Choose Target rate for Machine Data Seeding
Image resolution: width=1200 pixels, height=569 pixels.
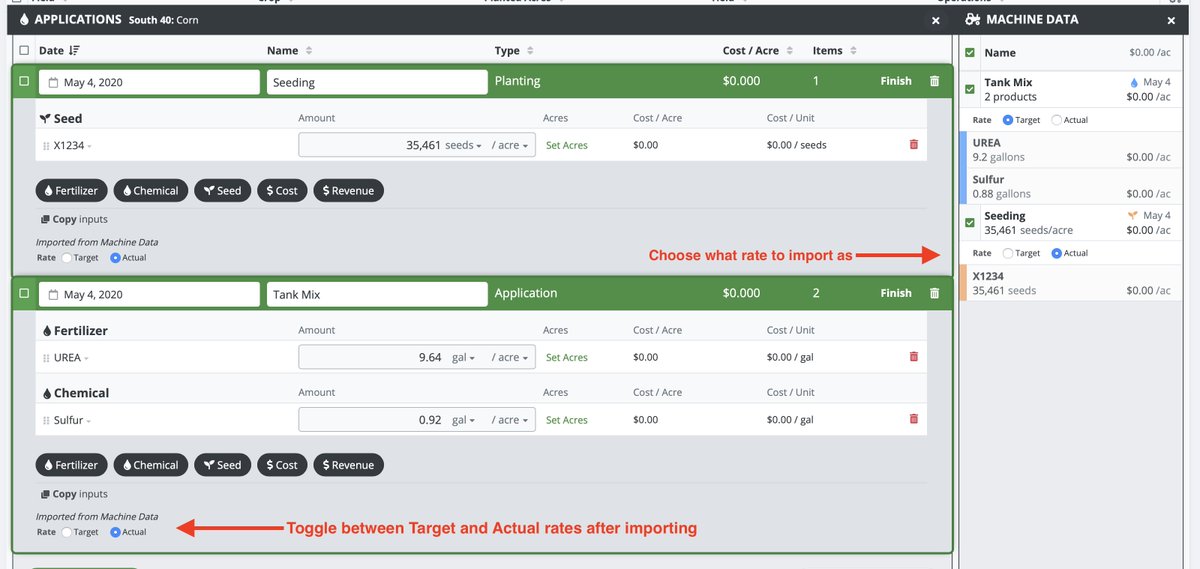pyautogui.click(x=1008, y=253)
